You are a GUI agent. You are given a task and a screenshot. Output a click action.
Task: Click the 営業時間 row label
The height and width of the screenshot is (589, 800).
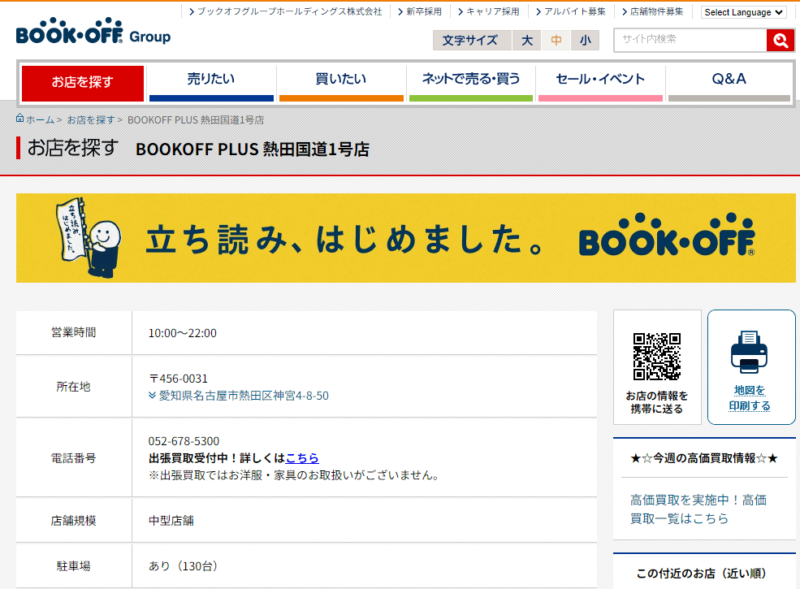pyautogui.click(x=73, y=332)
